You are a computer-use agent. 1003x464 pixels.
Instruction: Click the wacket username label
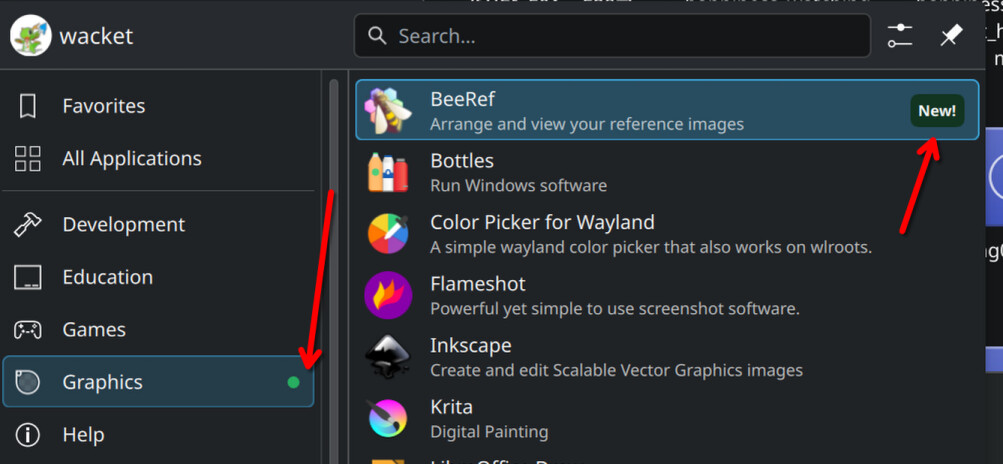96,36
